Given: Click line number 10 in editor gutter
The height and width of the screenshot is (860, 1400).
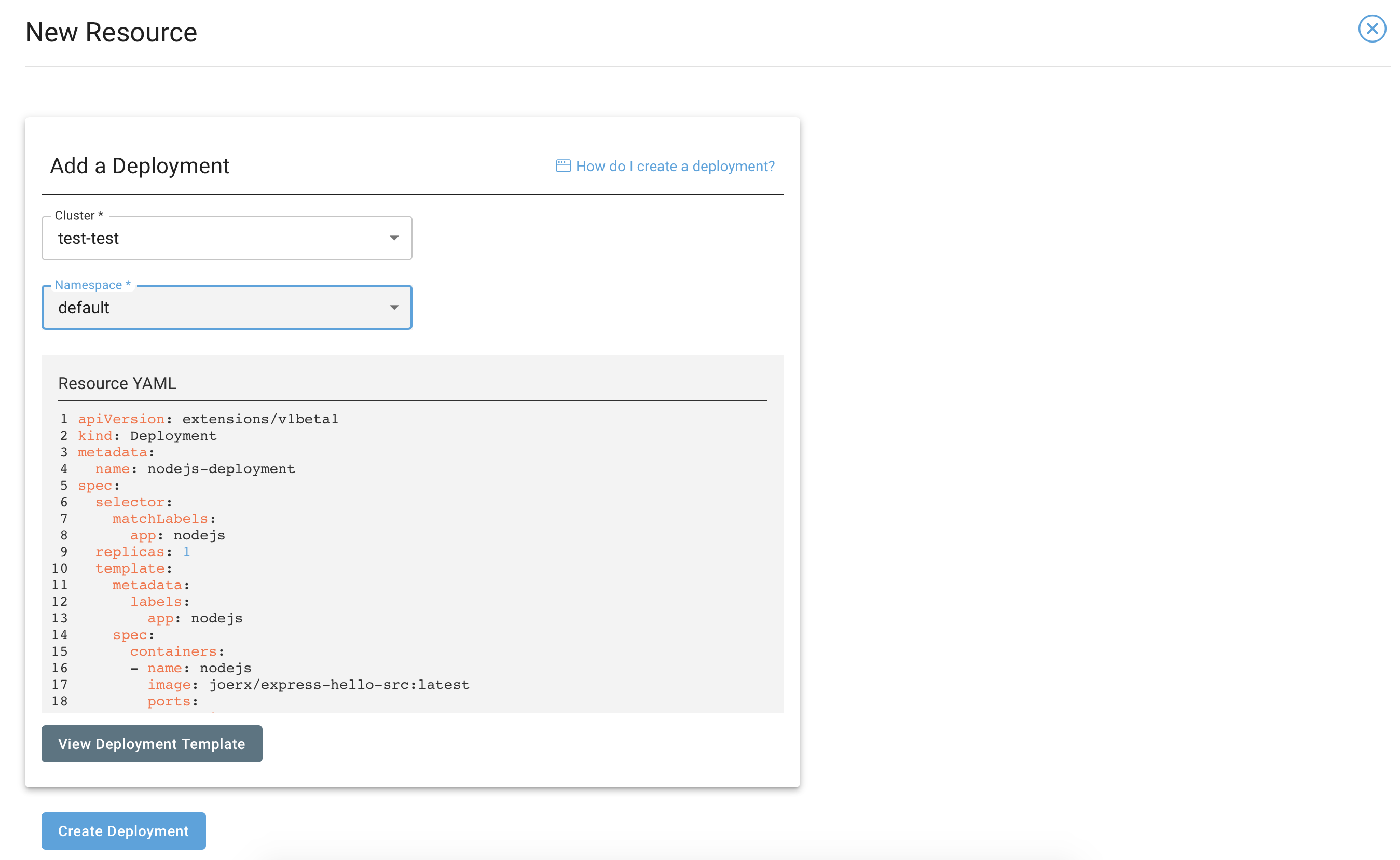Looking at the screenshot, I should point(59,568).
